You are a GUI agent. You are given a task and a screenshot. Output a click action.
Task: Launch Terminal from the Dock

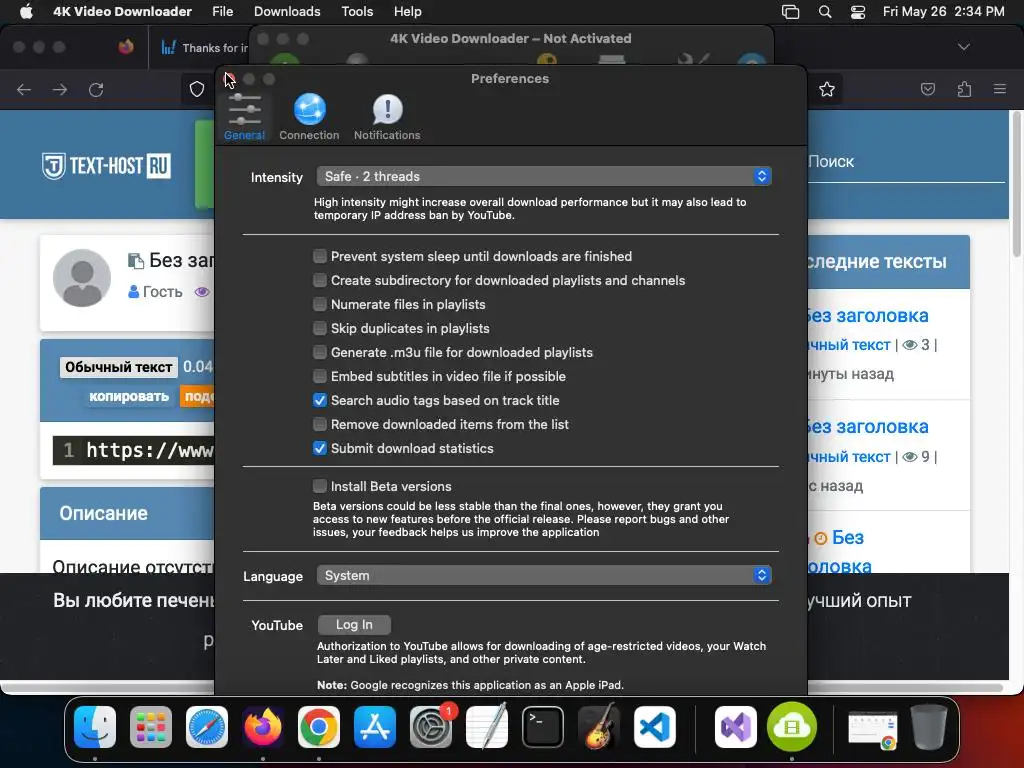[x=542, y=727]
